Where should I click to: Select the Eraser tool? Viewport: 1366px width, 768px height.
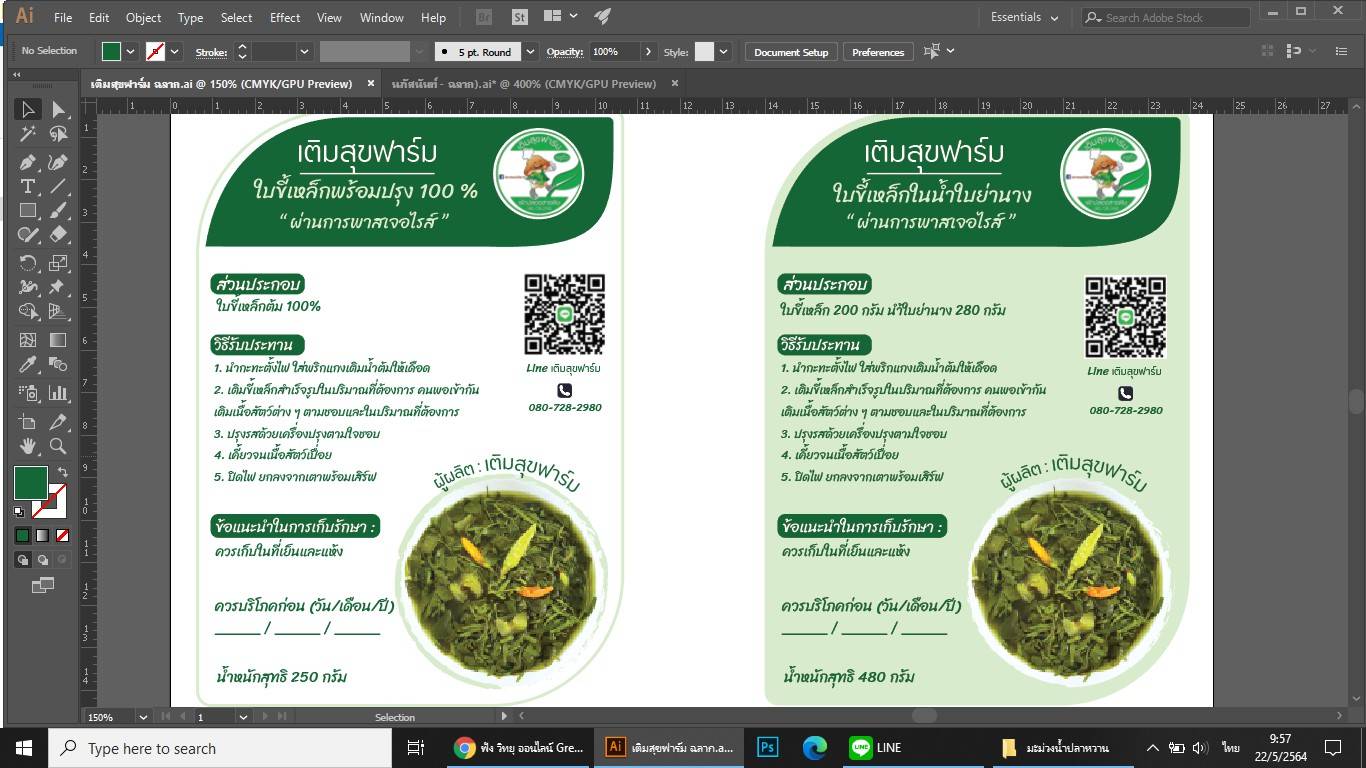pyautogui.click(x=58, y=235)
